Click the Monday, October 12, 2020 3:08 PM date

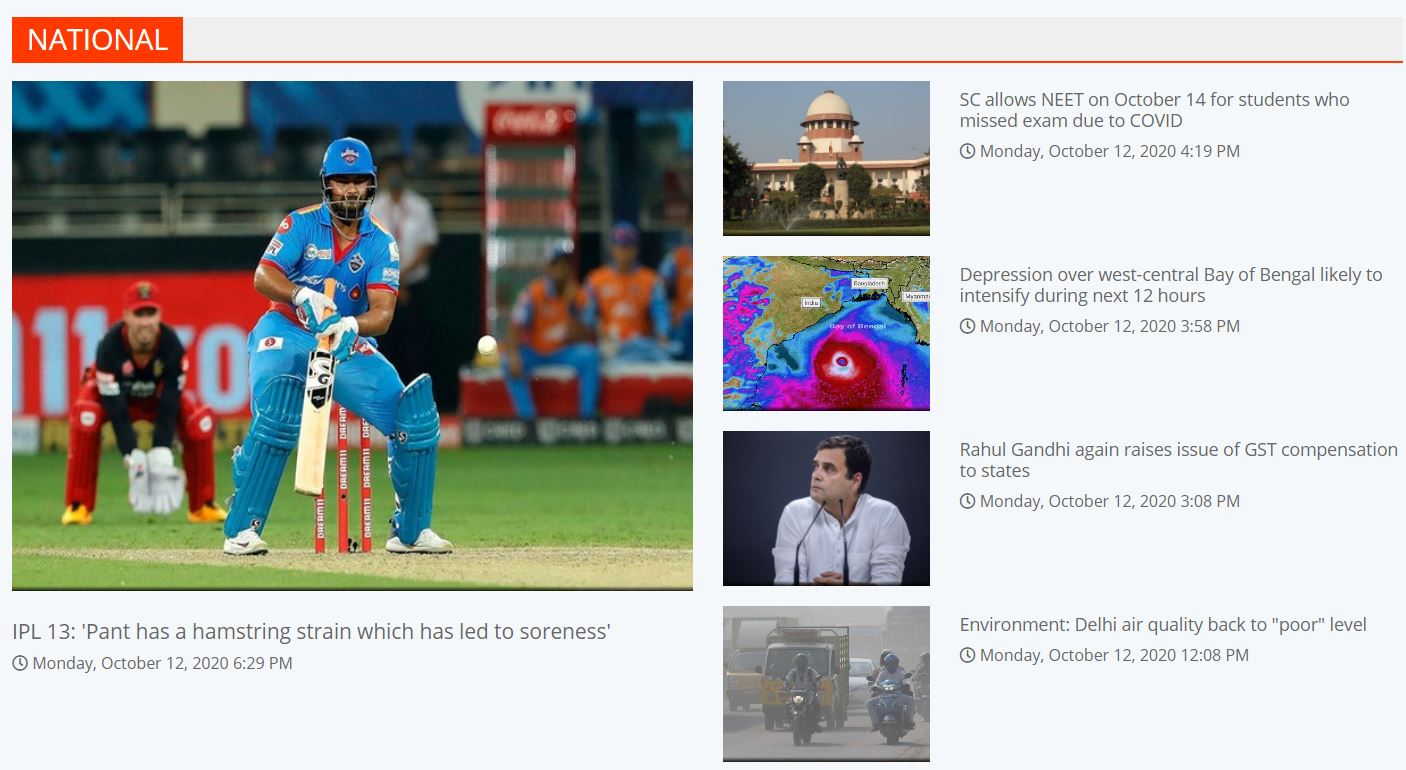1110,501
